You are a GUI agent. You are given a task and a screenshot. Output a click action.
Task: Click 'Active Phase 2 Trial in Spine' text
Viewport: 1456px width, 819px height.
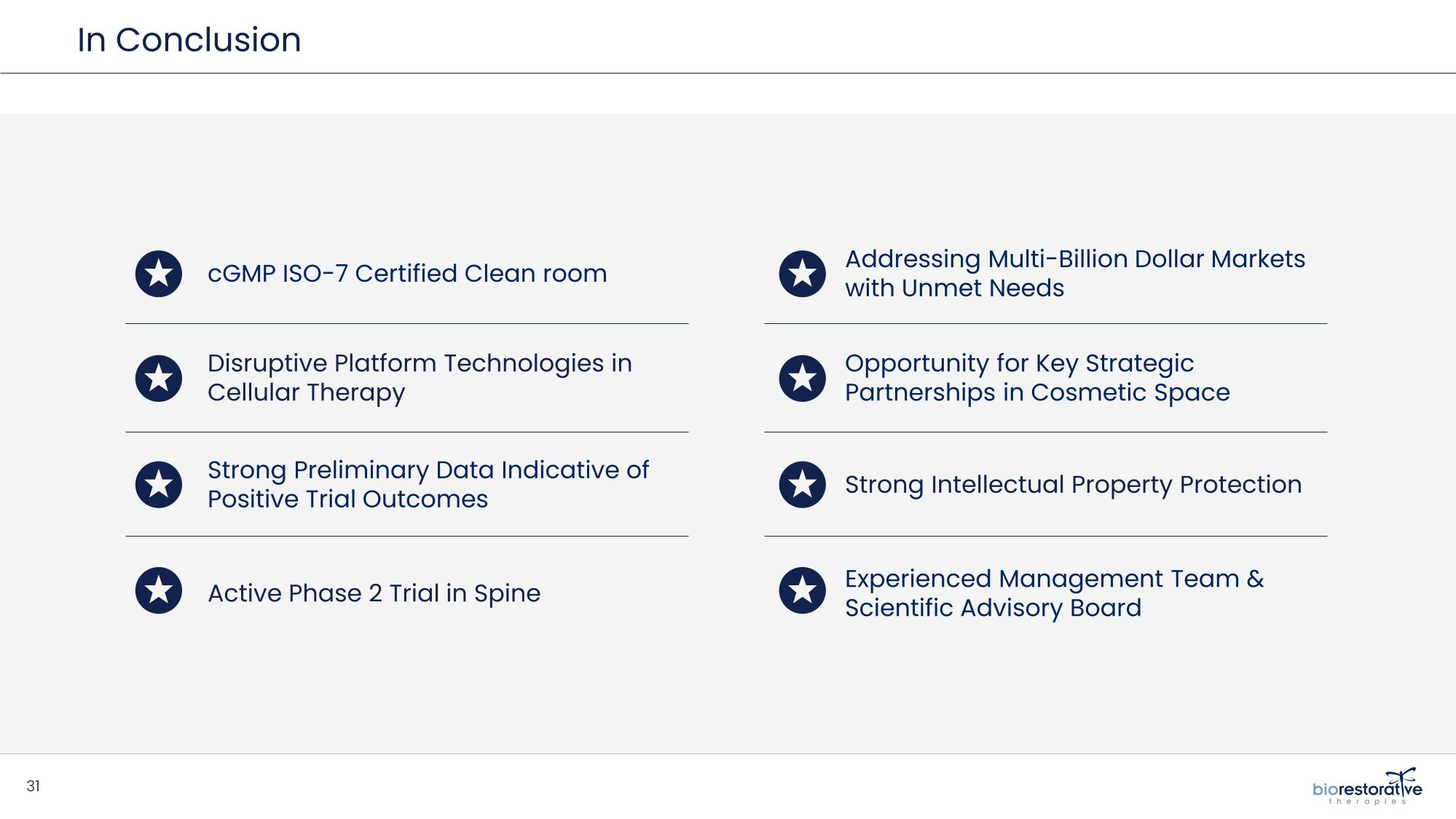374,593
